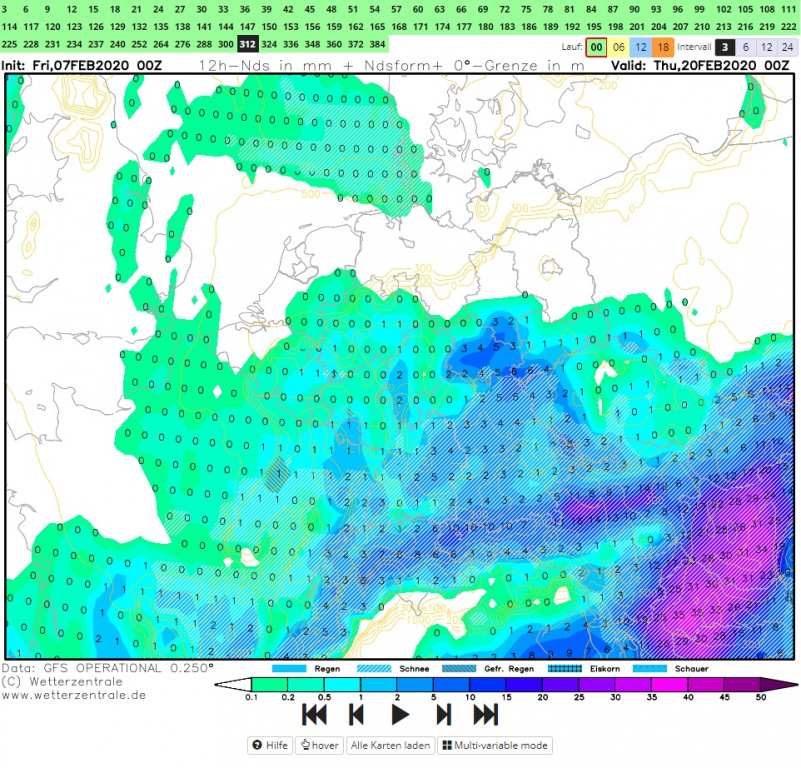
Task: Select forecast hour 3
Action: [9, 9]
